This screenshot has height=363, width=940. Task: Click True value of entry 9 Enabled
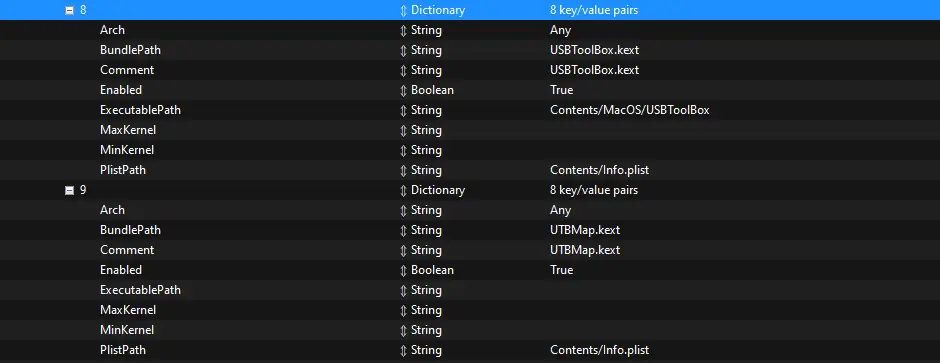561,270
